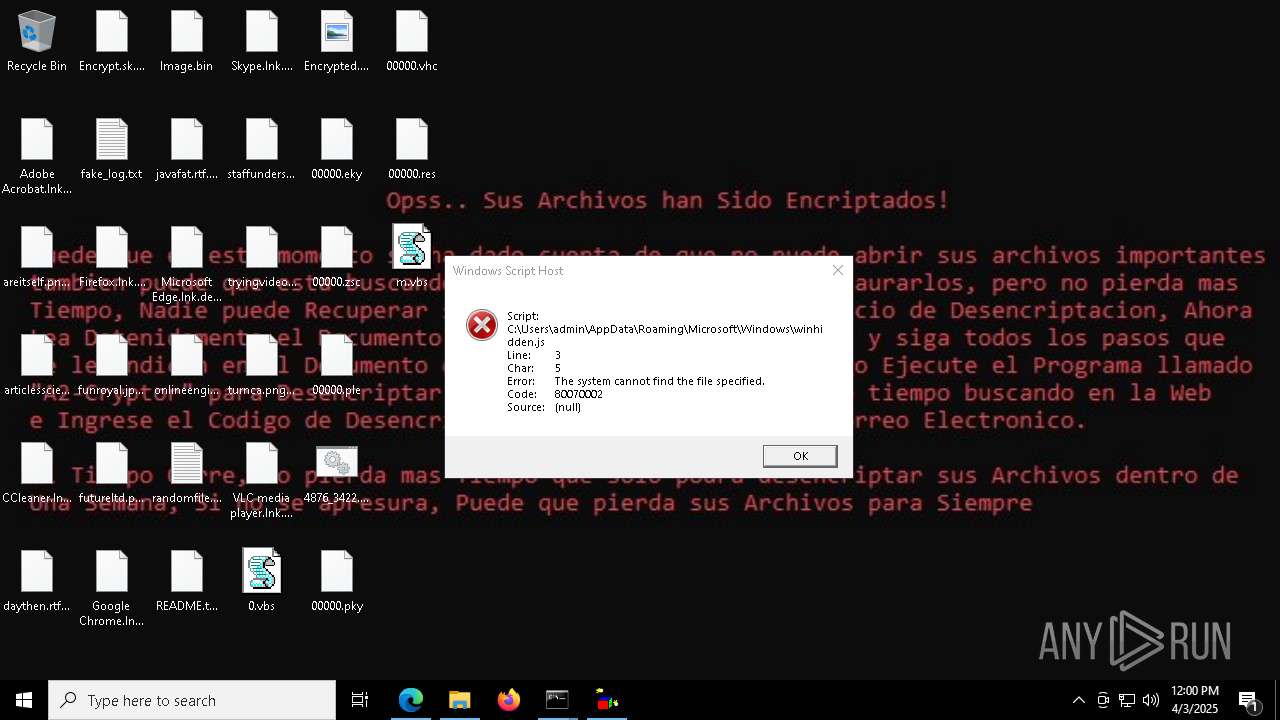The width and height of the screenshot is (1280, 720).
Task: Open the Windows Start menu
Action: 24,700
